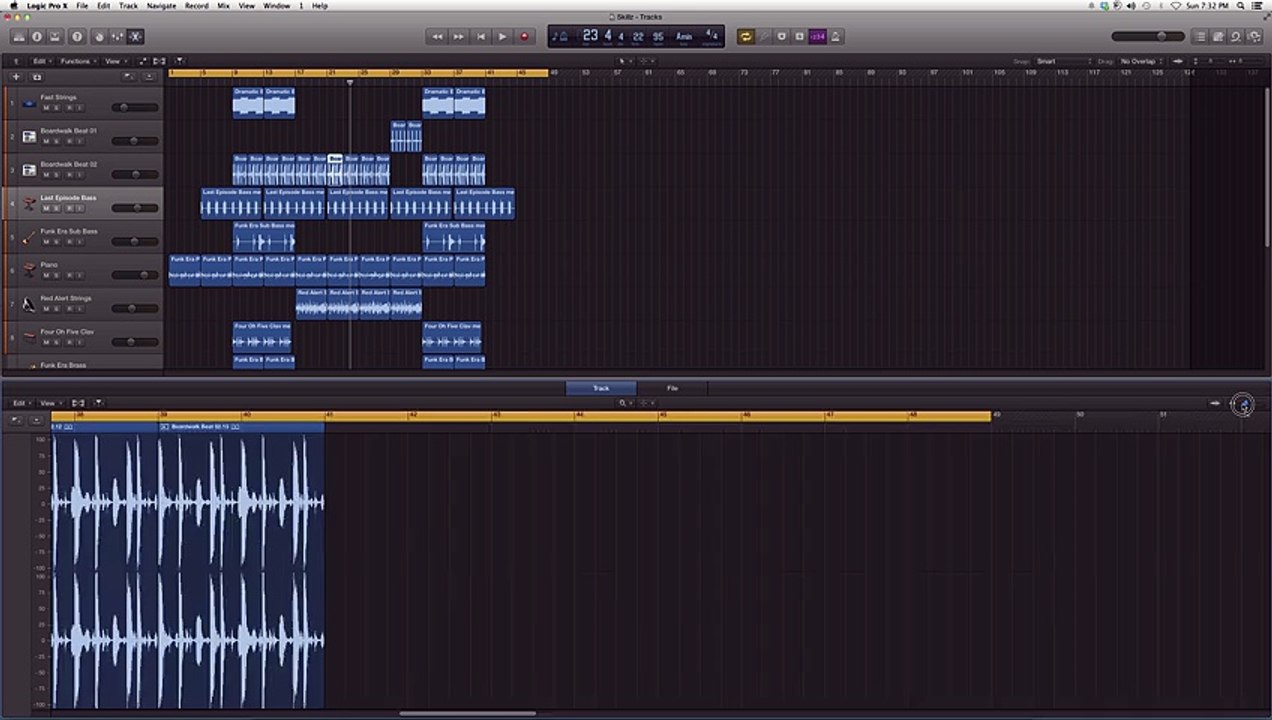Click the Play button in transport
1272x720 pixels.
tap(502, 37)
